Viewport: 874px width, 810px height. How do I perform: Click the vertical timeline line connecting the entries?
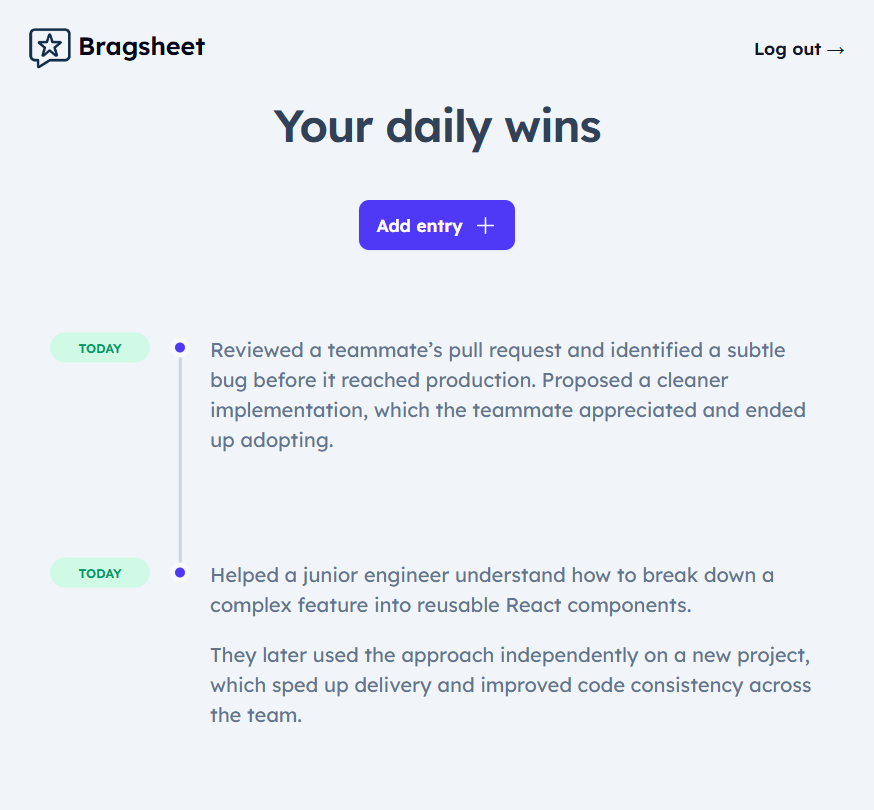(x=180, y=460)
